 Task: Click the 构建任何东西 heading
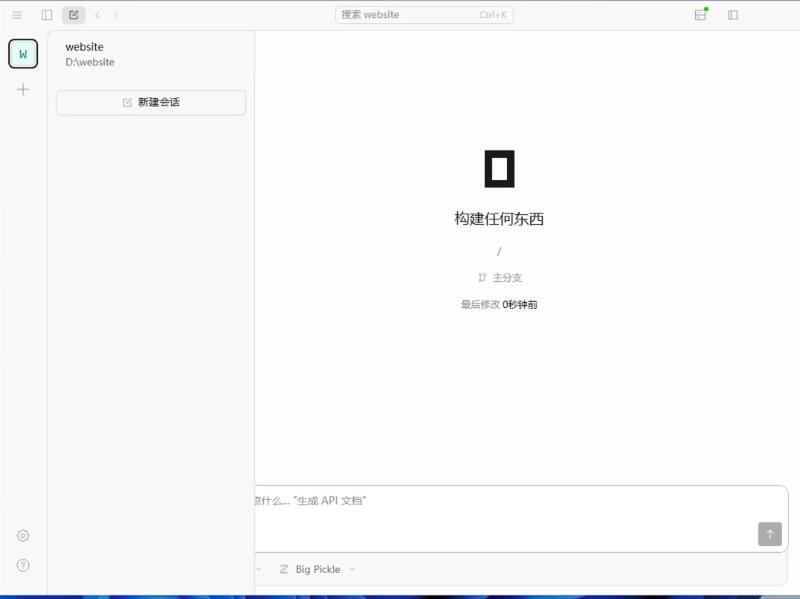[x=499, y=219]
